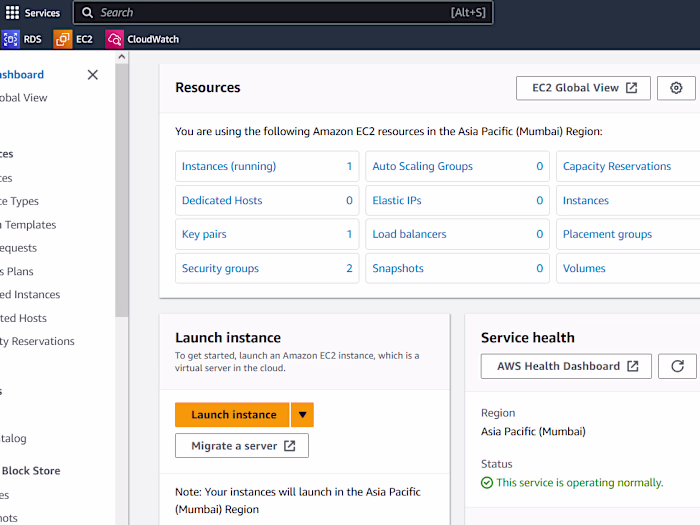Open EC2 Global View button
Screen dimensions: 700x525
[x=583, y=88]
